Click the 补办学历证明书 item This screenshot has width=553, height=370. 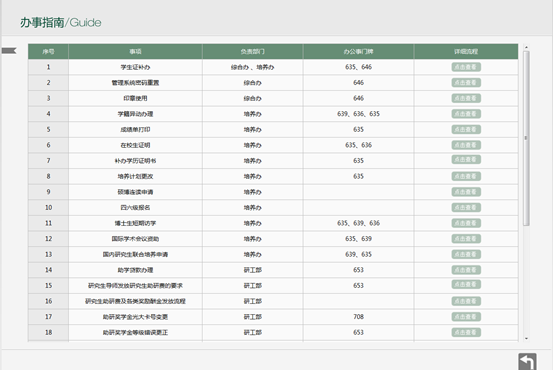(135, 161)
